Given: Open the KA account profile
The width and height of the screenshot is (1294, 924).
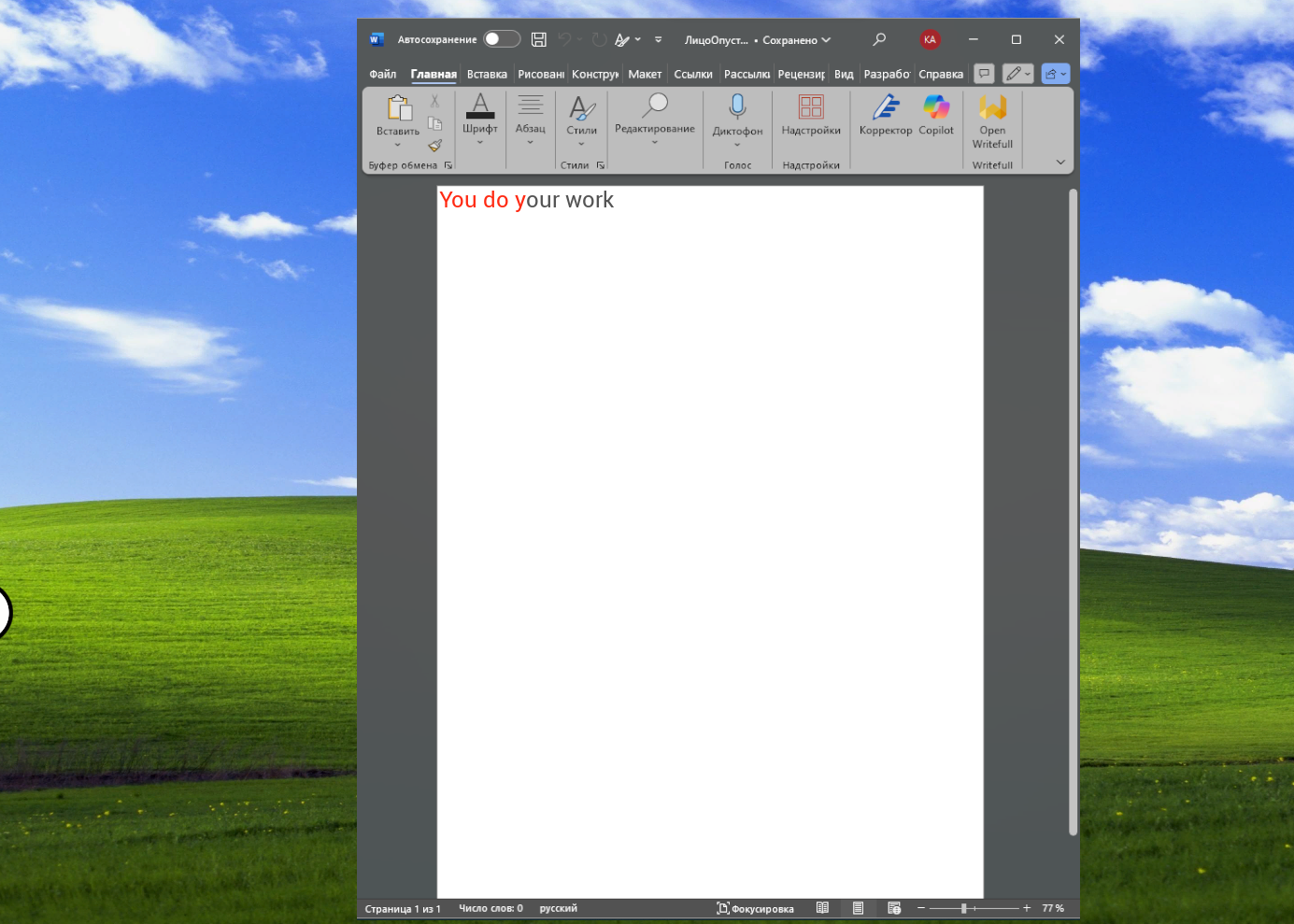Looking at the screenshot, I should click(x=930, y=39).
